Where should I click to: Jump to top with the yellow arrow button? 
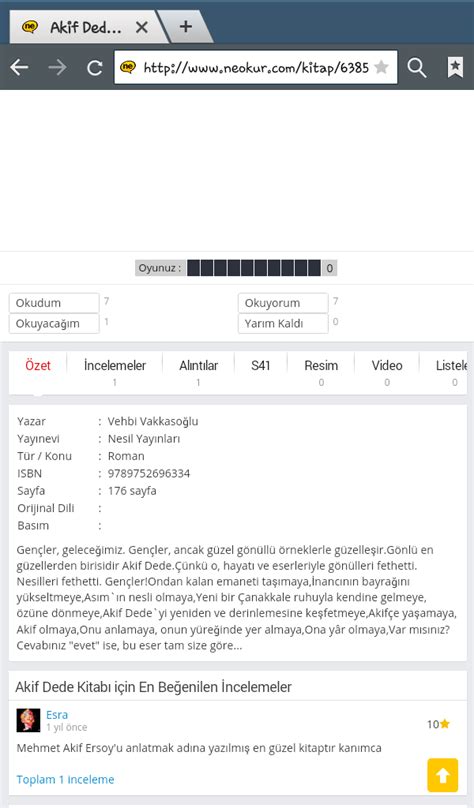(x=443, y=775)
